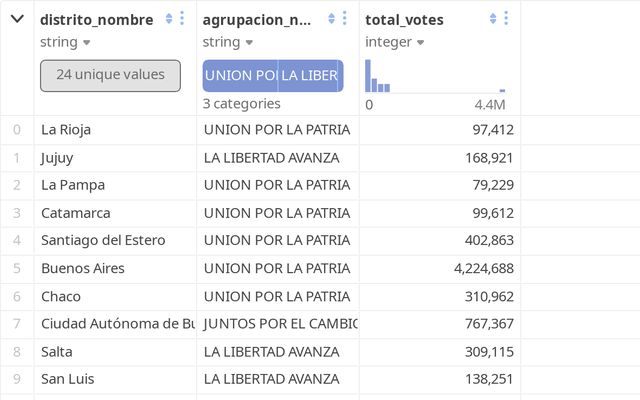Image resolution: width=640 pixels, height=400 pixels.
Task: Open string type dropdown for agrupacion_nombre
Action: click(x=248, y=42)
